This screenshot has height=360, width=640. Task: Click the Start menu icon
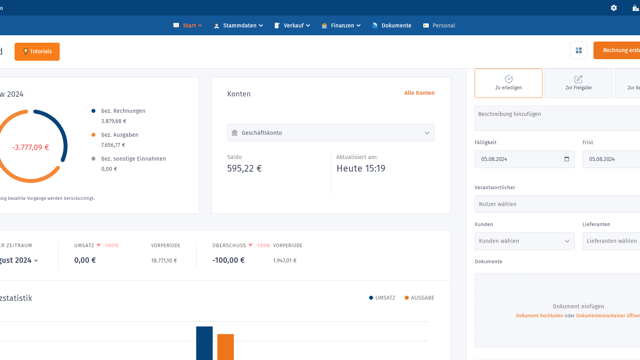click(176, 25)
